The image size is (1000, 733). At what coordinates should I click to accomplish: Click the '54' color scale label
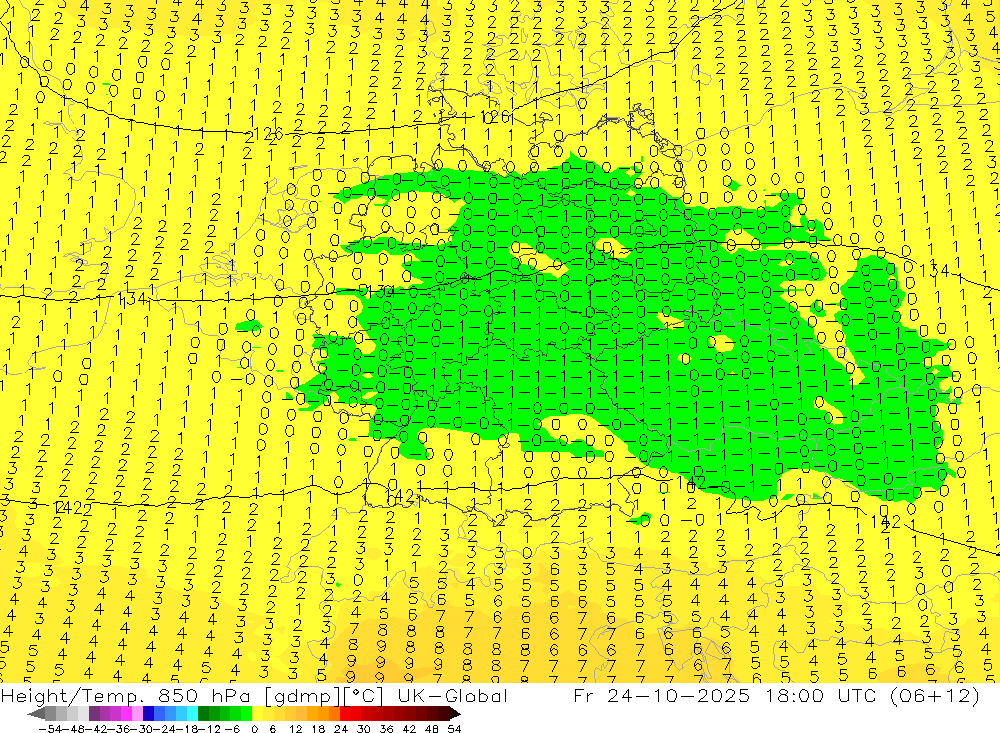click(454, 729)
